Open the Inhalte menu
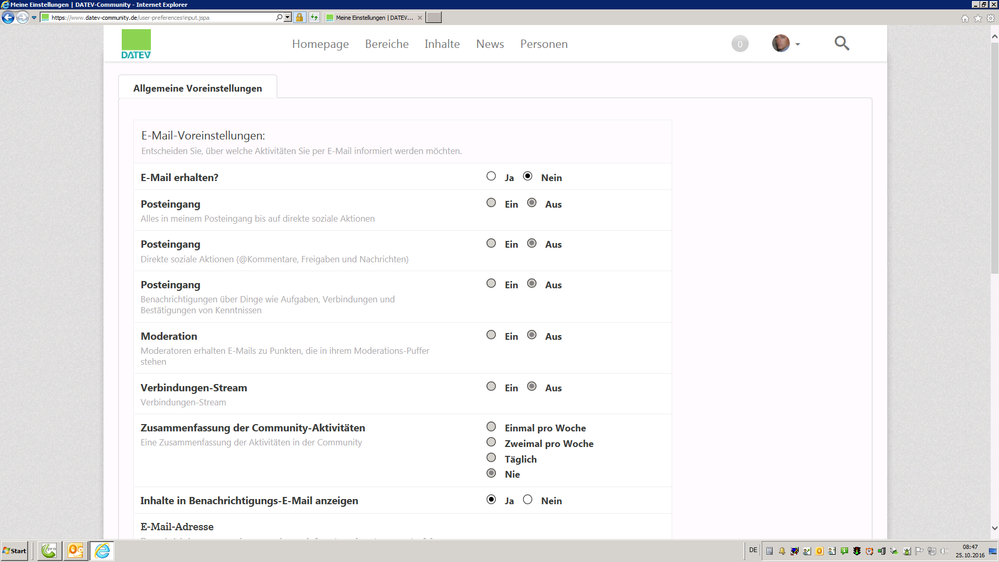Viewport: 999px width, 562px height. [442, 44]
